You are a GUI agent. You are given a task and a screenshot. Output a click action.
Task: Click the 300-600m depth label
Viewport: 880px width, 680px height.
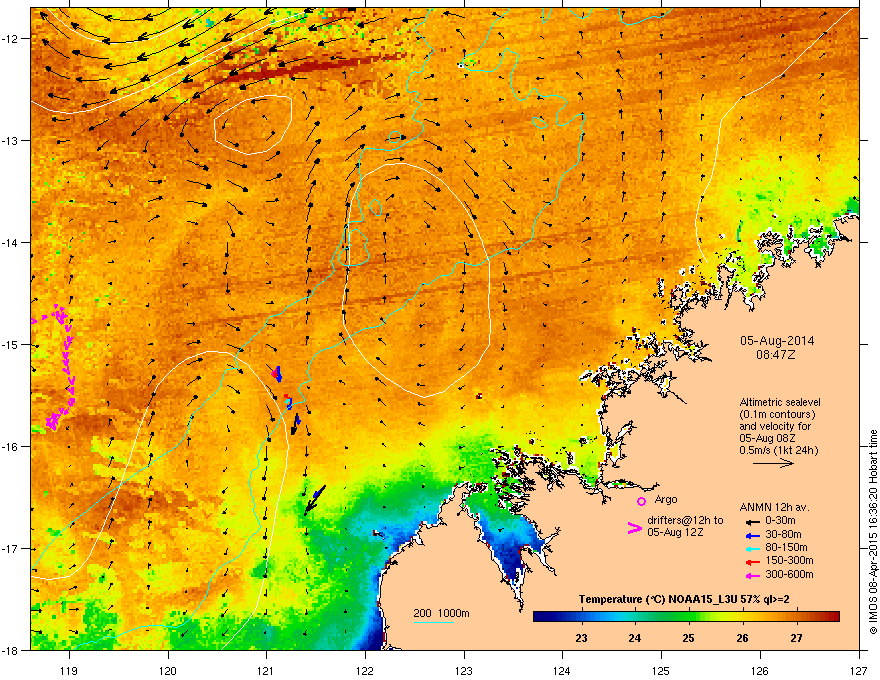click(x=789, y=575)
